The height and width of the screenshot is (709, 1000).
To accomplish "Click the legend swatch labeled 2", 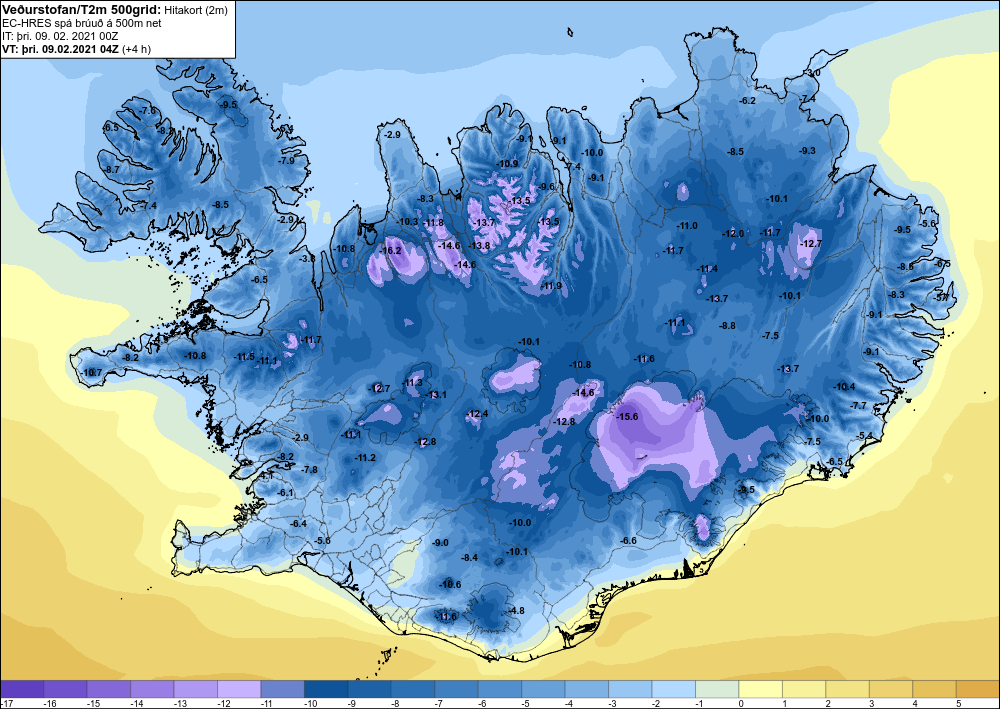I will tap(847, 689).
